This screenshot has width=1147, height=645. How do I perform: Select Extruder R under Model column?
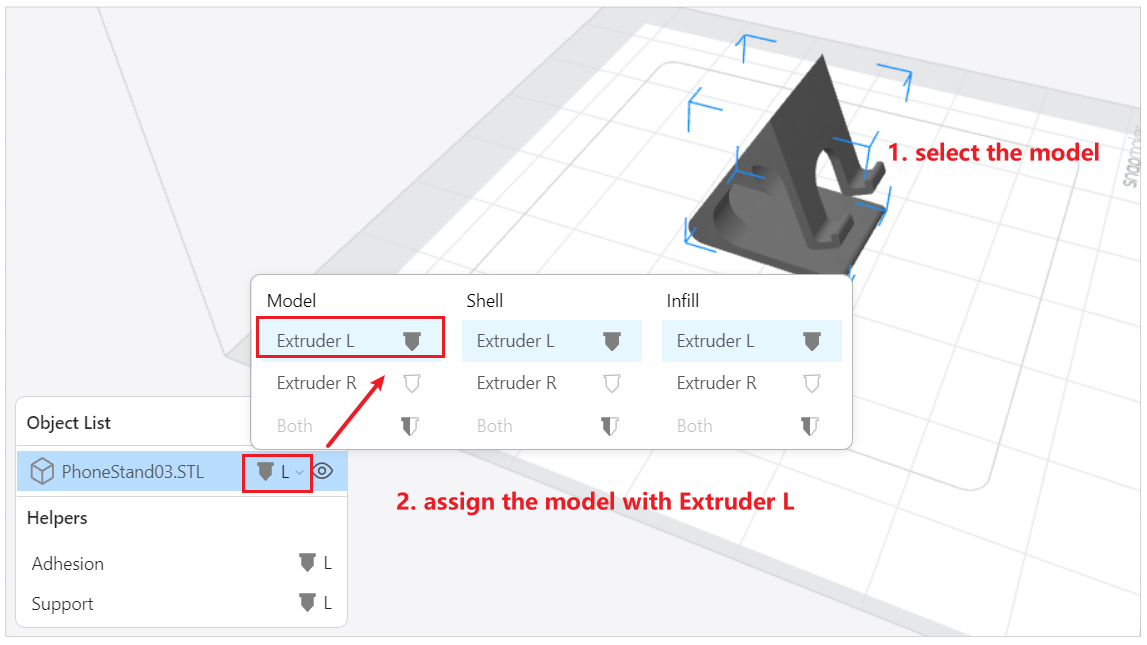pos(350,383)
